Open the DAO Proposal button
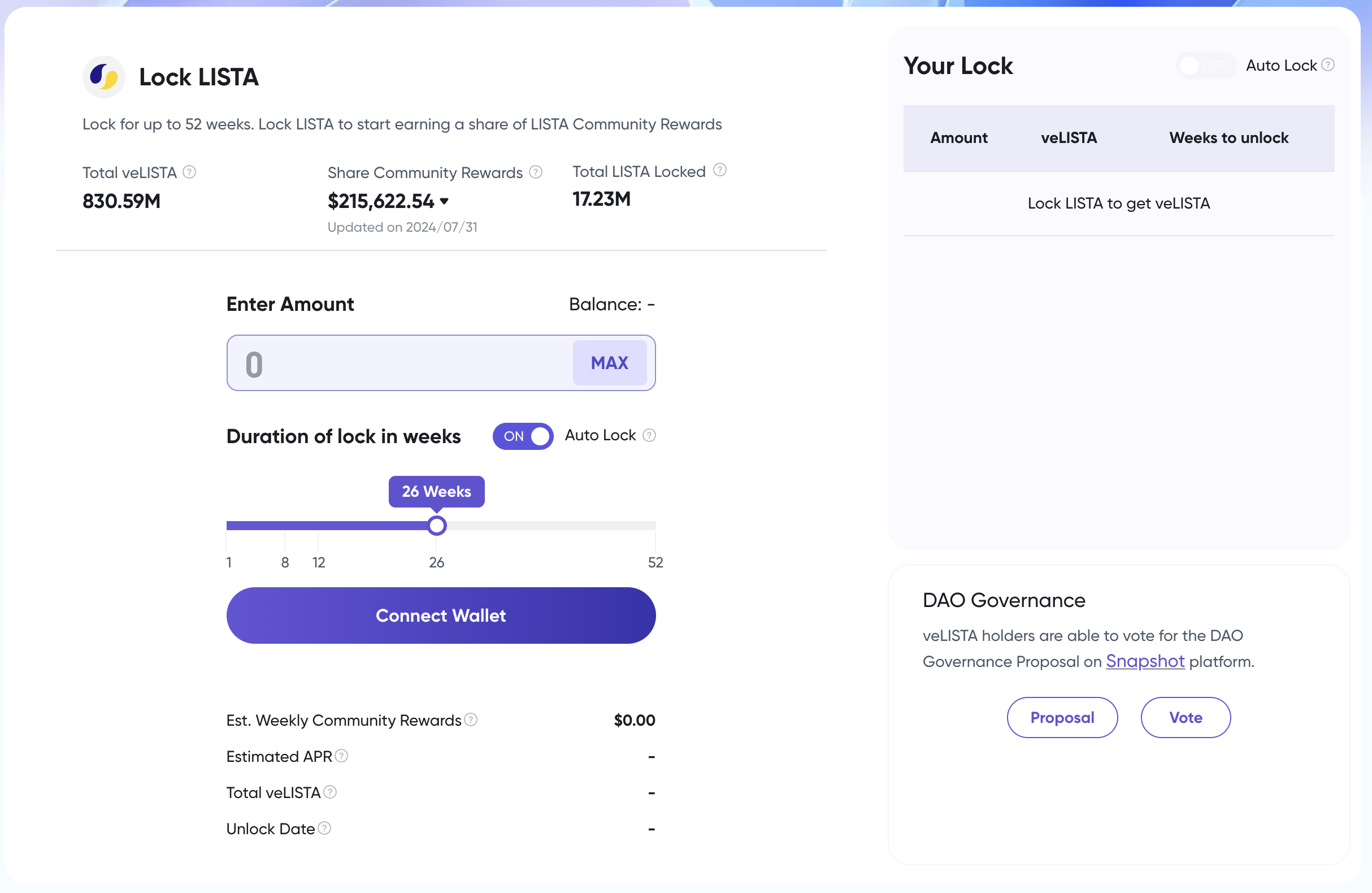The height and width of the screenshot is (893, 1372). pos(1062,717)
